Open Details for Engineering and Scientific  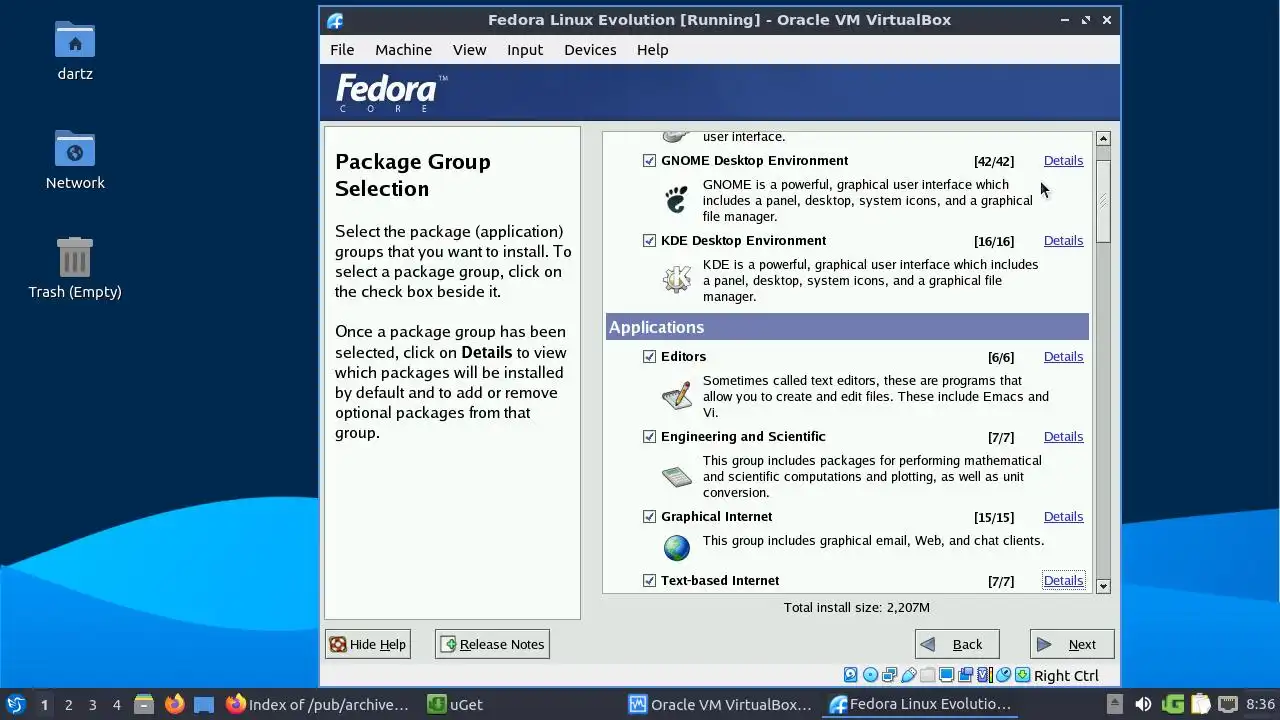tap(1063, 436)
